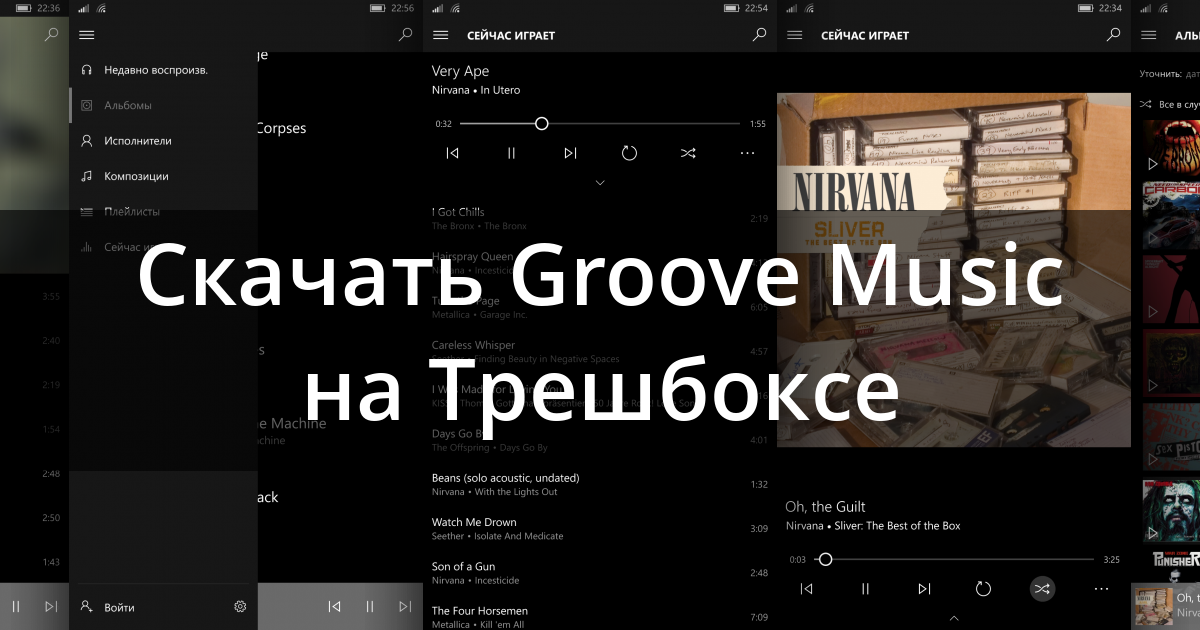
Task: Open the Sex Pistols album cover
Action: [x=1171, y=436]
